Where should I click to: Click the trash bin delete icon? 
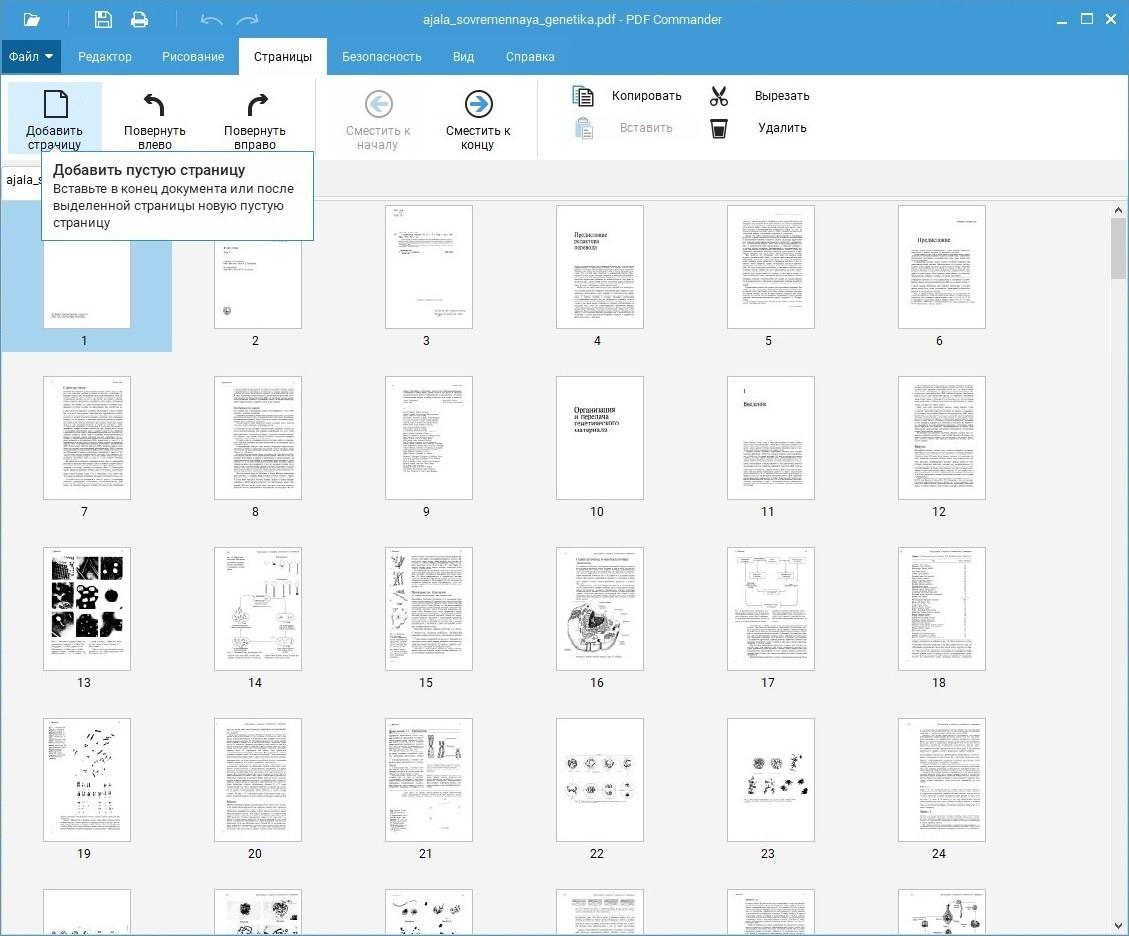pyautogui.click(x=719, y=128)
